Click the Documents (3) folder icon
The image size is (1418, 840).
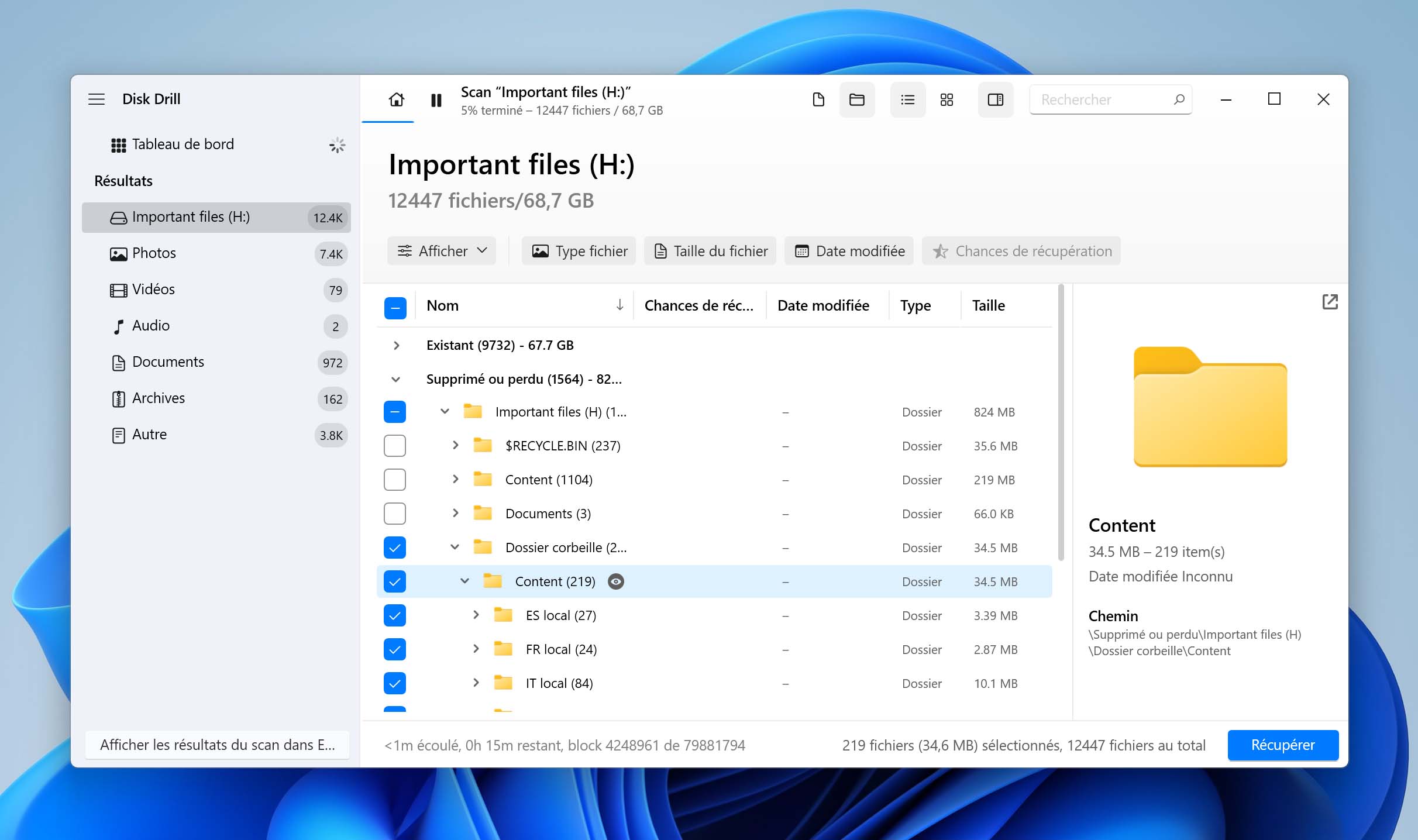tap(483, 513)
